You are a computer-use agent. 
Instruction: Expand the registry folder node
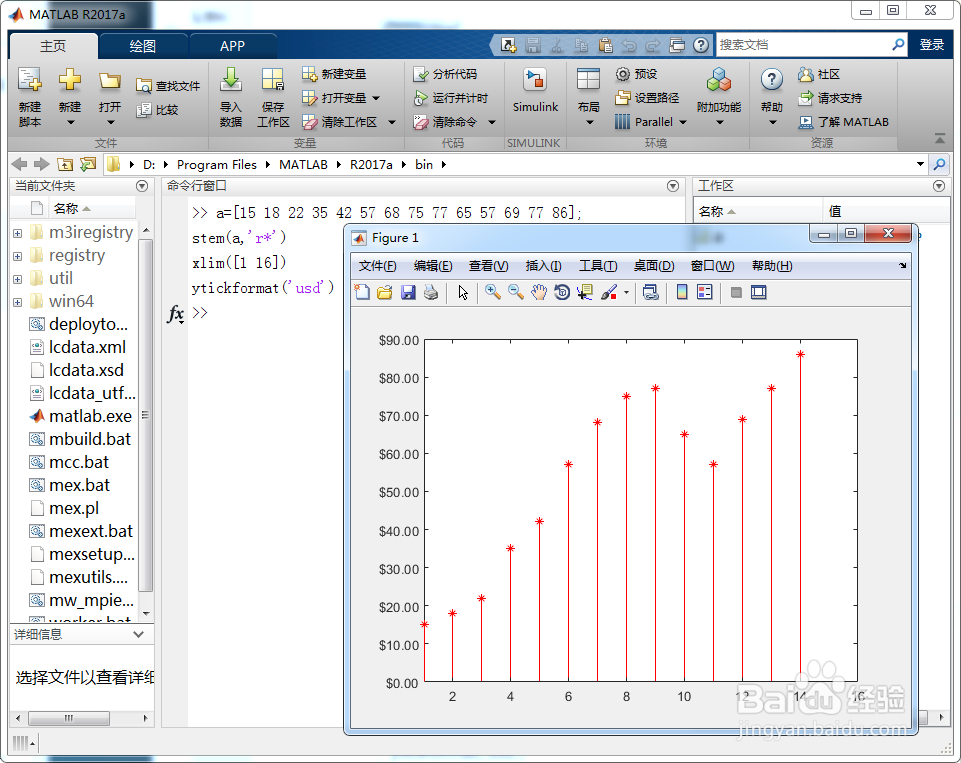click(x=17, y=256)
